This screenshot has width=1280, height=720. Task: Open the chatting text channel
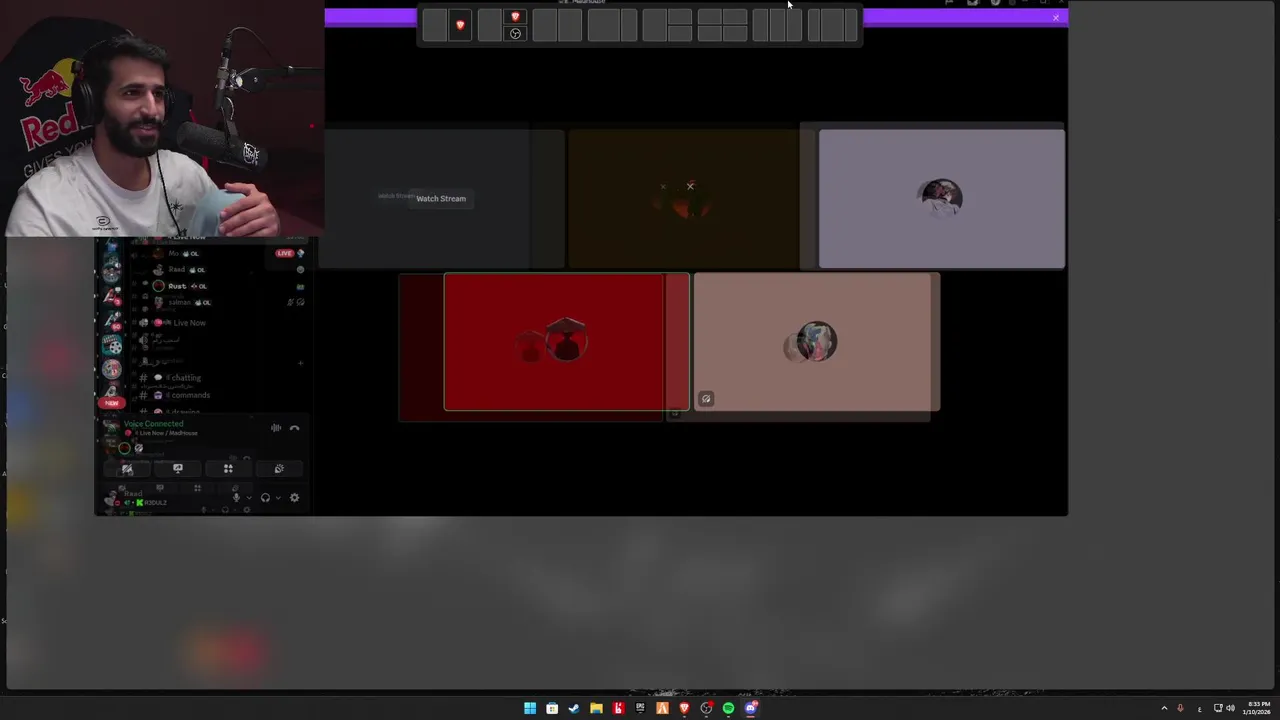[183, 378]
